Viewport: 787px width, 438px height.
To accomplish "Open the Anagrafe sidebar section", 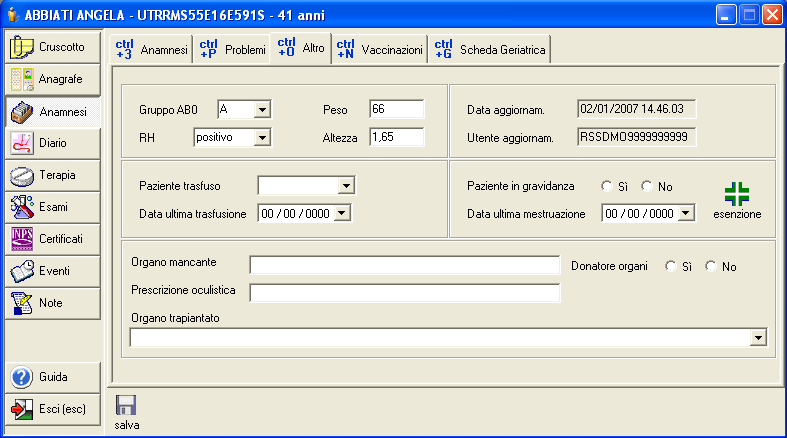I will point(52,79).
